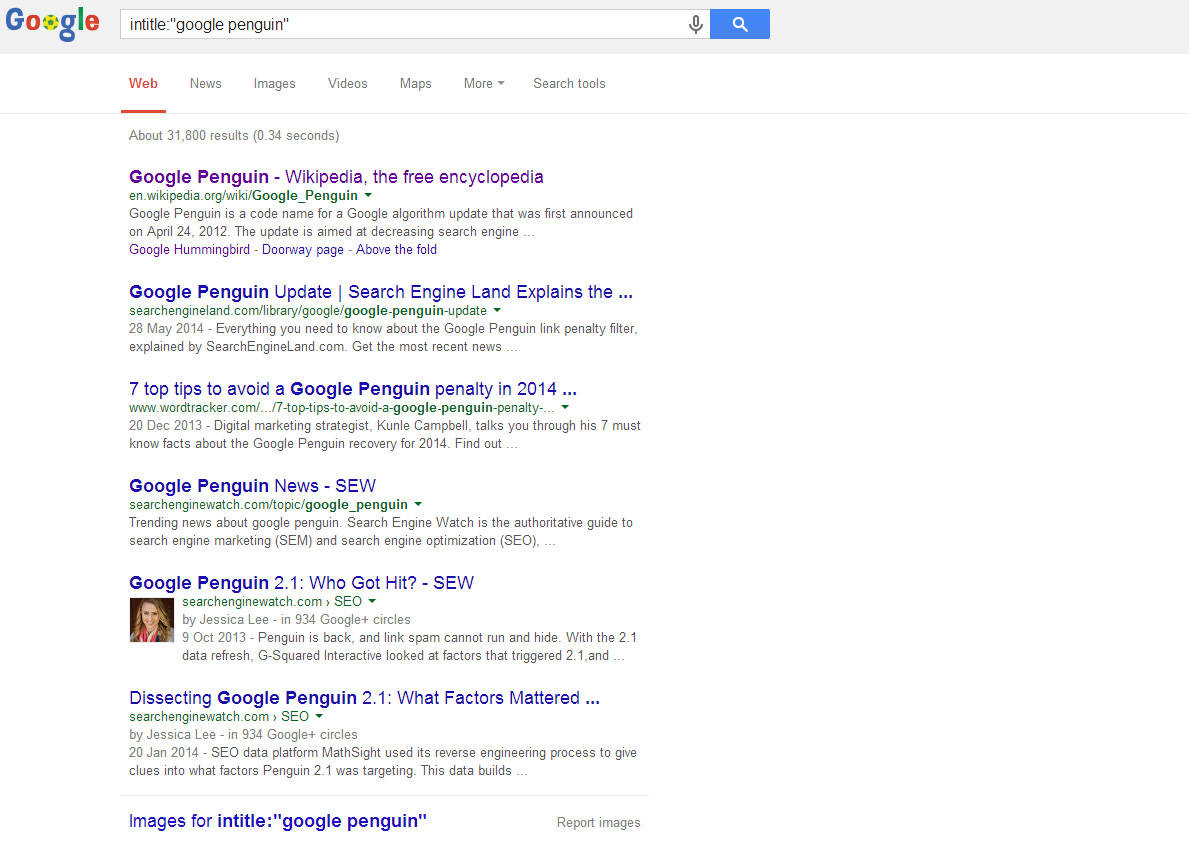
Task: Open the Maps tab
Action: tap(416, 83)
